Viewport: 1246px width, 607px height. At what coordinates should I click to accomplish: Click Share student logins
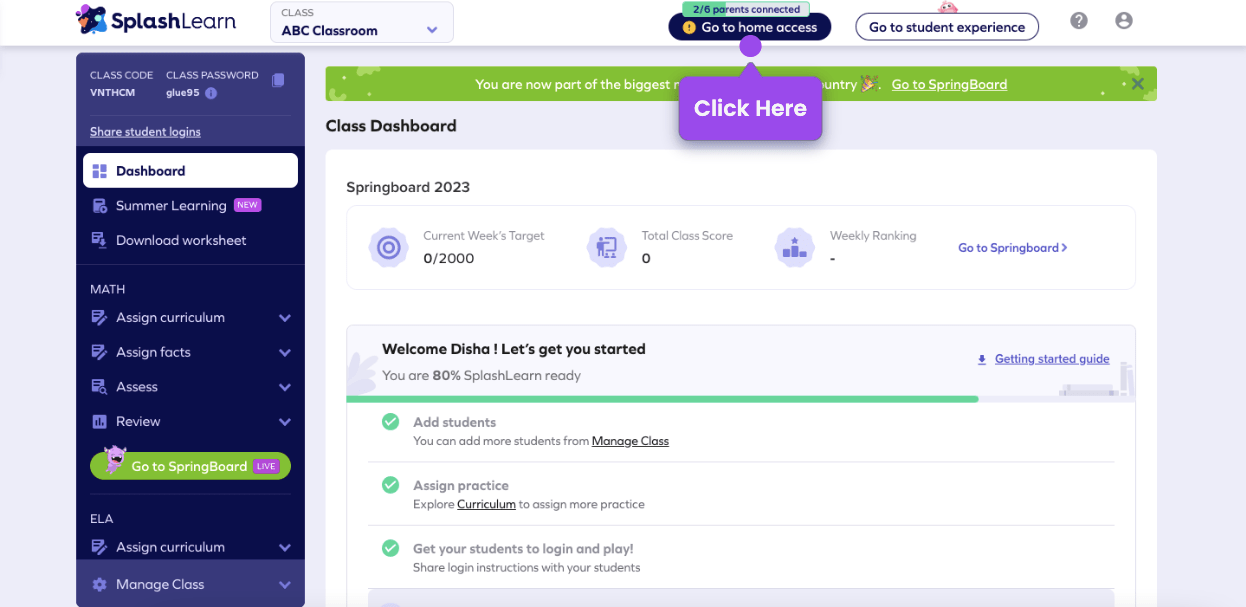145,131
